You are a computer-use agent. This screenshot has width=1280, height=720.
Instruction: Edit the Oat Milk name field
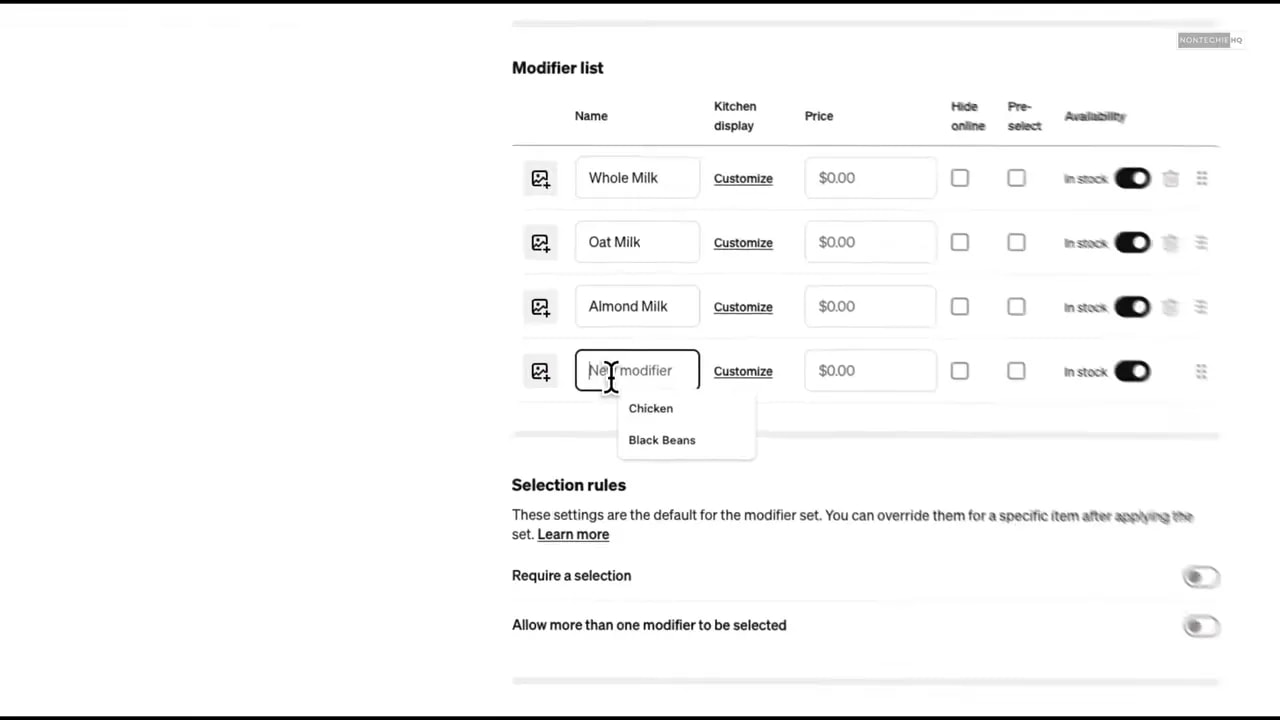(x=637, y=242)
